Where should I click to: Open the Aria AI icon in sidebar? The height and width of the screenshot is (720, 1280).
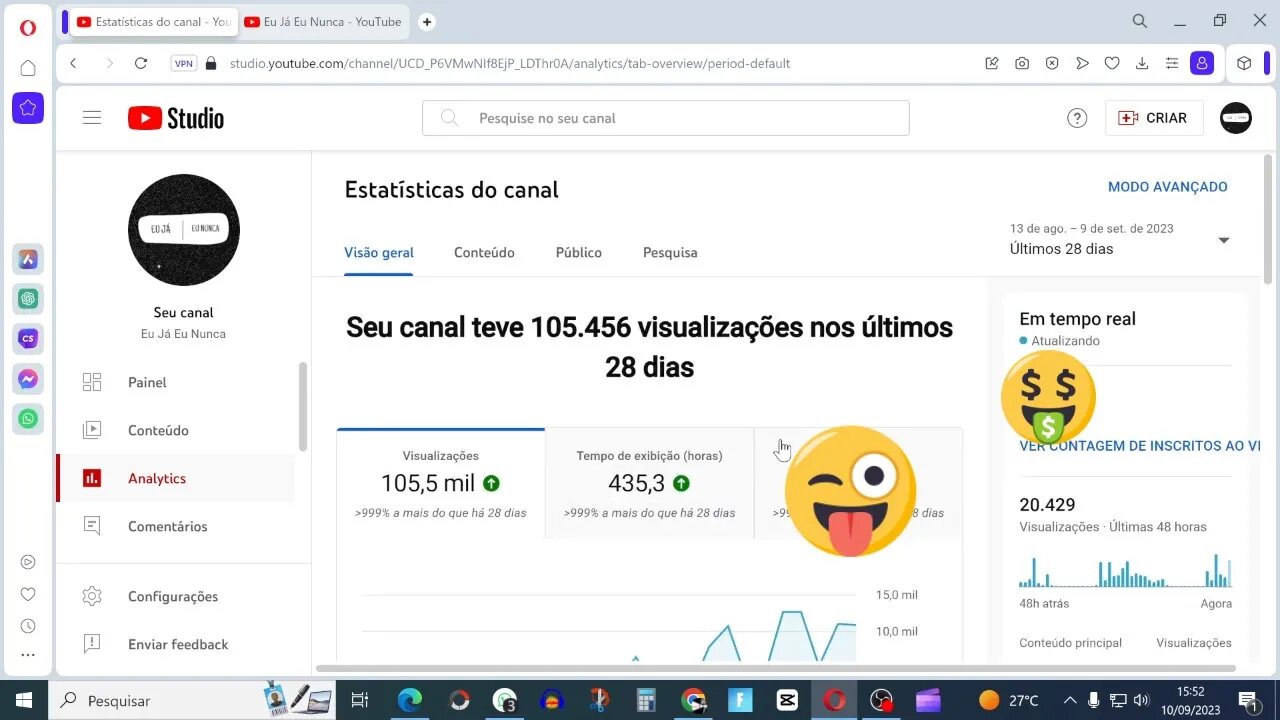coord(28,259)
